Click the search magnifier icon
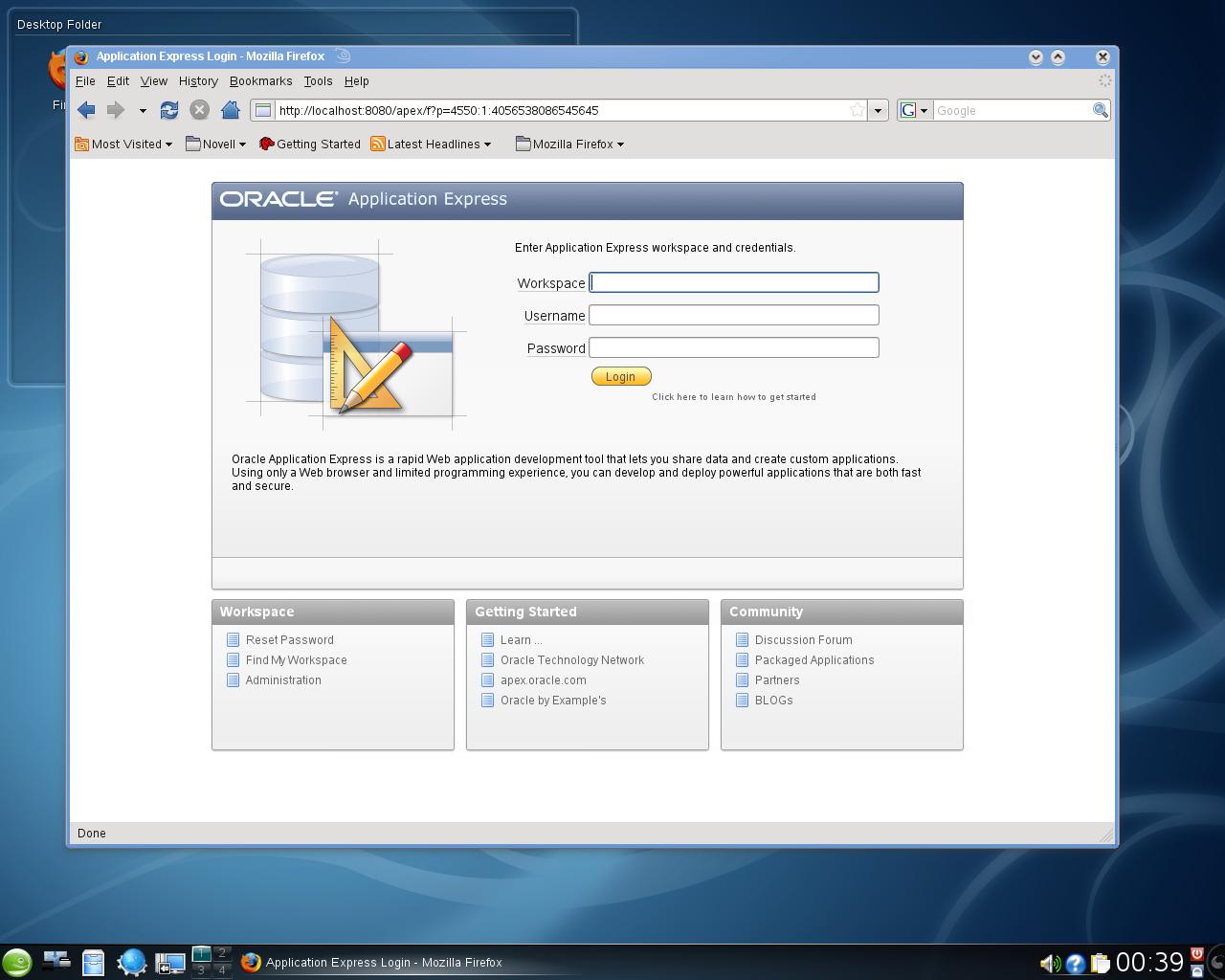Viewport: 1225px width, 980px height. (x=1101, y=110)
